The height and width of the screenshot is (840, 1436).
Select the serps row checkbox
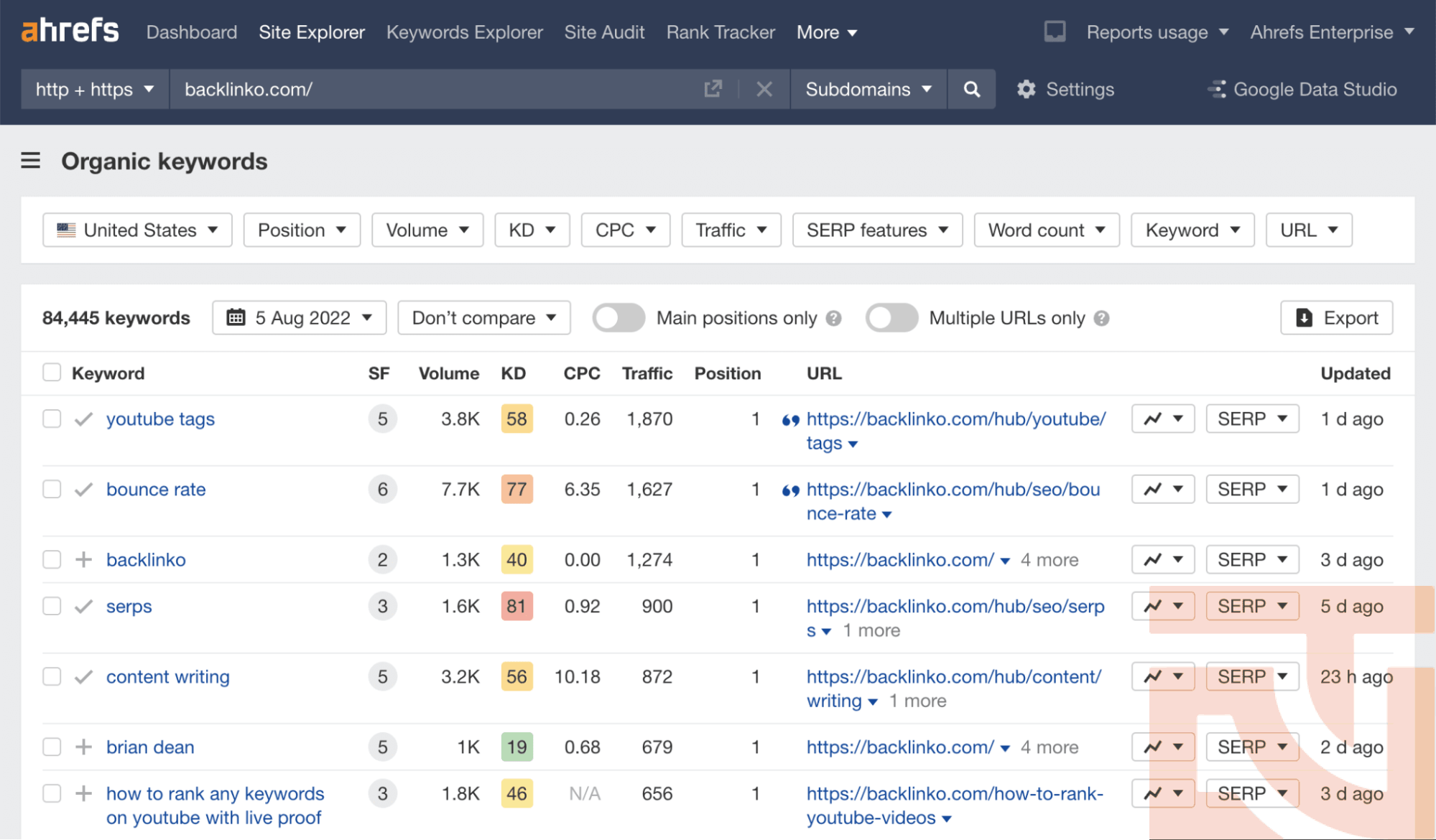click(x=52, y=606)
